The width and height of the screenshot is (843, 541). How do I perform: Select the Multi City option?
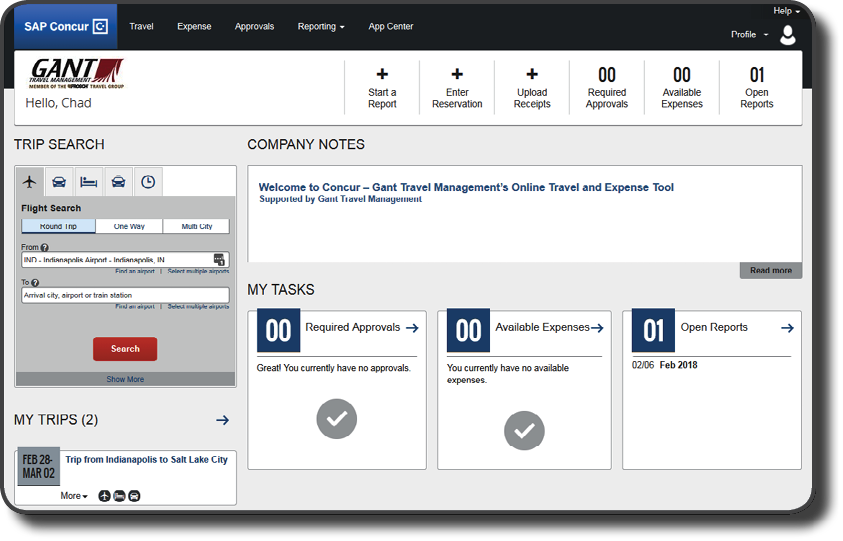(196, 226)
